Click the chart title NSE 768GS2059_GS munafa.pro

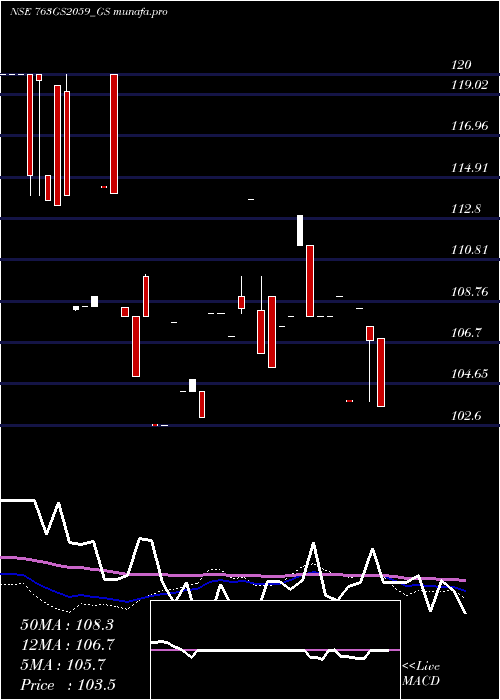tap(89, 12)
